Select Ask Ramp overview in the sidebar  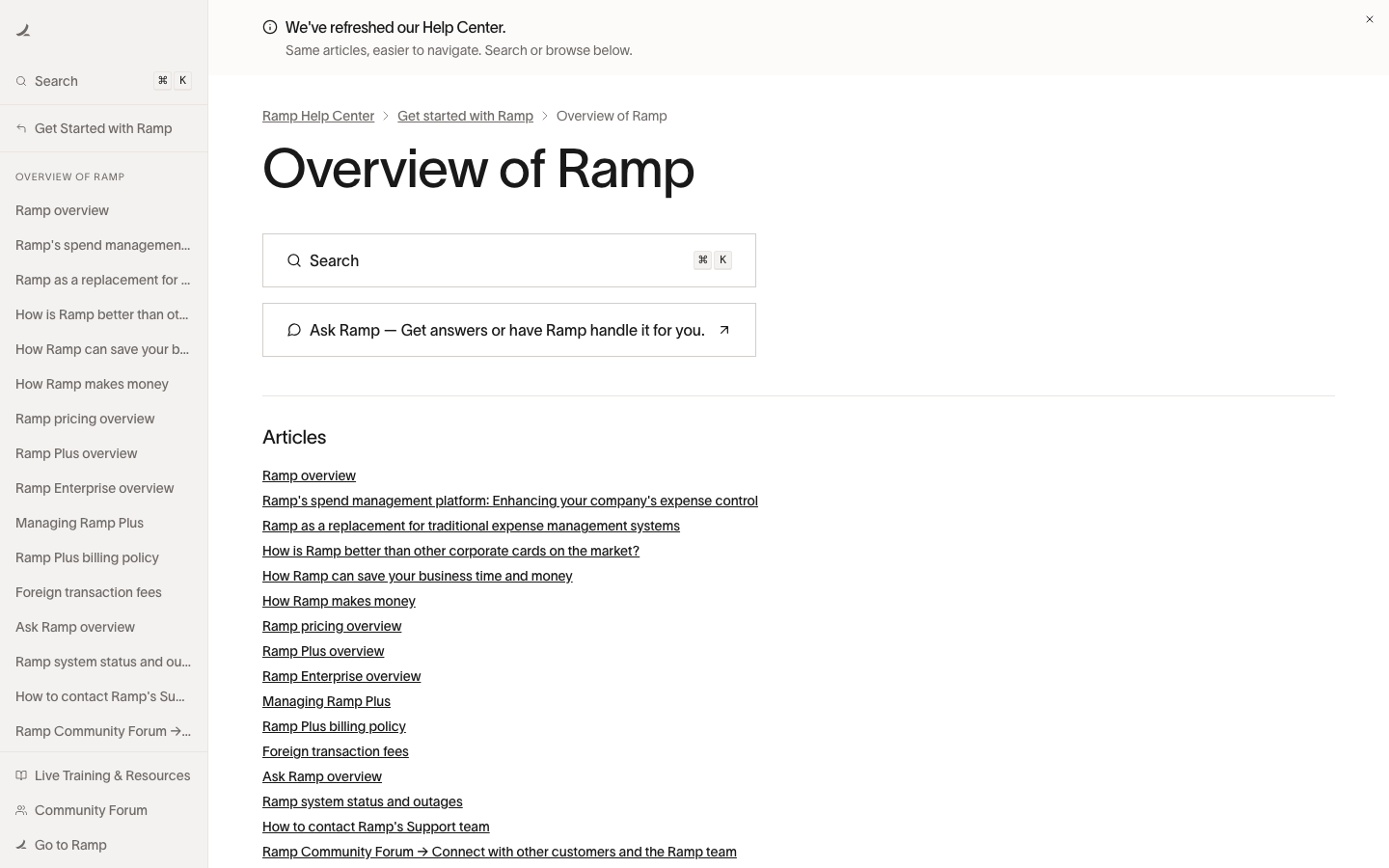point(75,627)
